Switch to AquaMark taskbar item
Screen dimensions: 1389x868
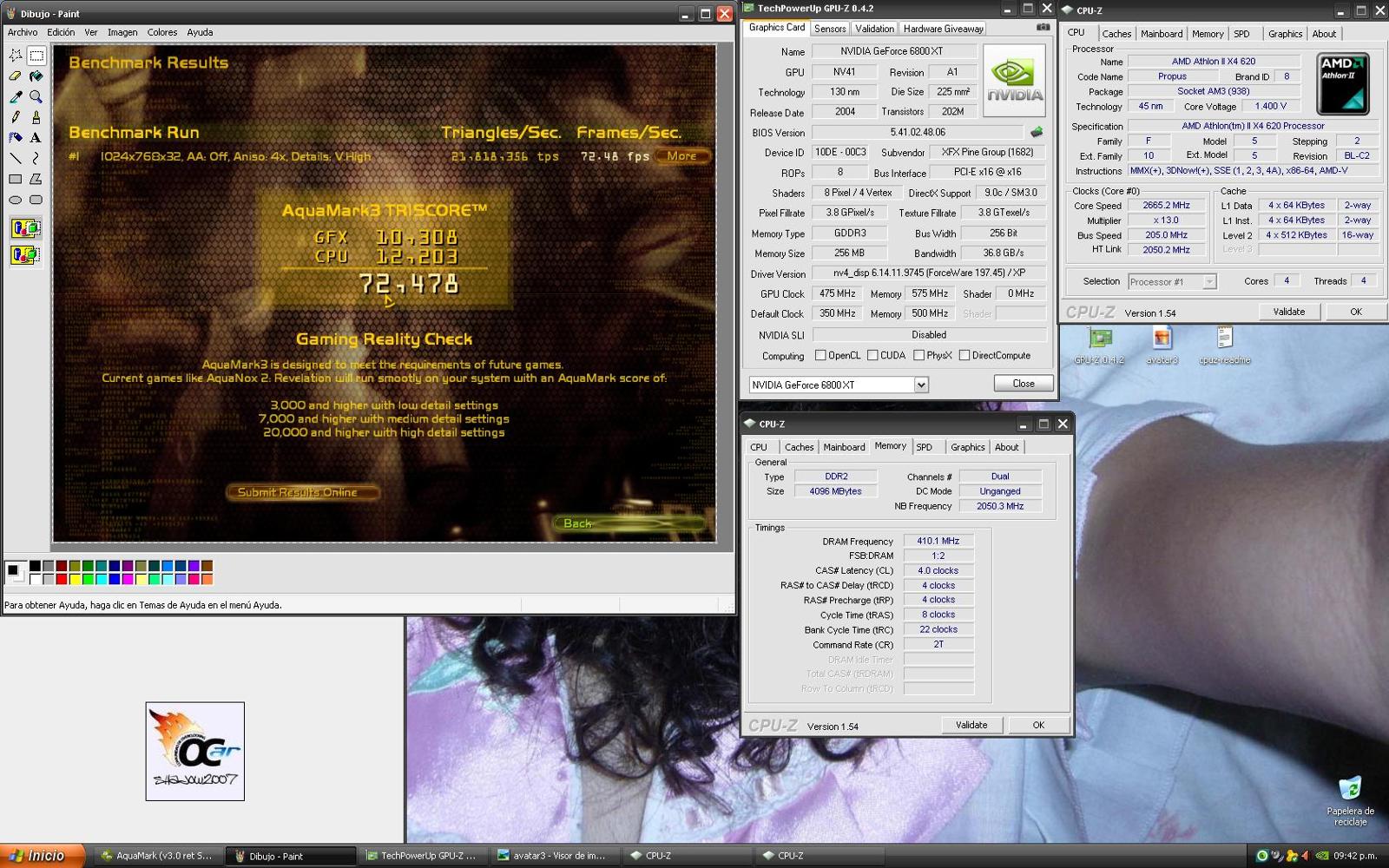157,856
